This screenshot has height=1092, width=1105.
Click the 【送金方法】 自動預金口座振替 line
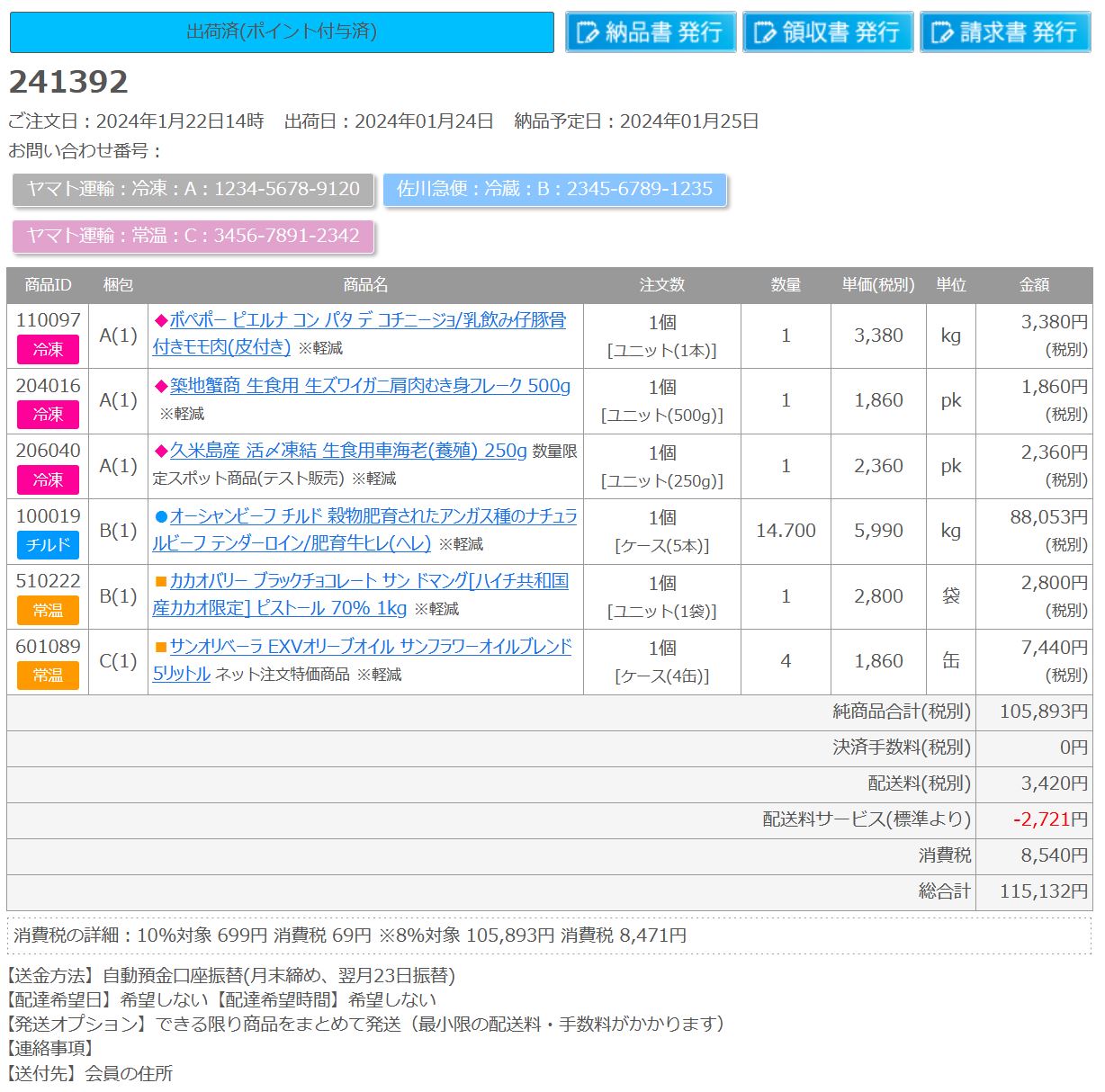point(231,976)
